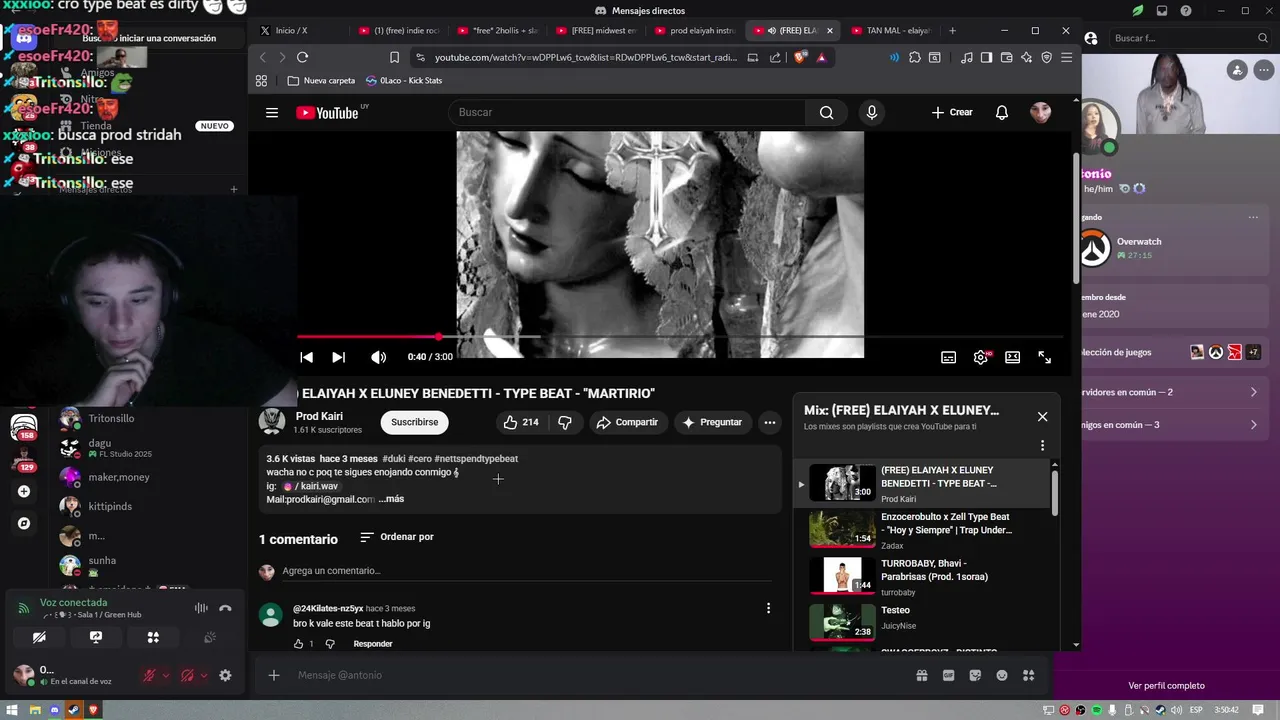Open Discord user settings gear

(x=225, y=676)
